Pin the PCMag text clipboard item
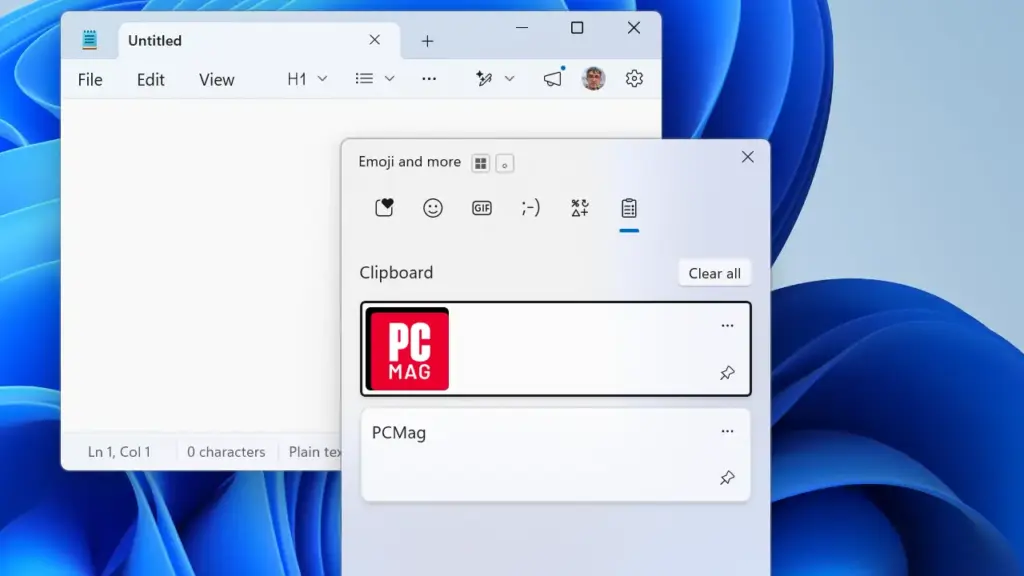Viewport: 1024px width, 576px height. click(x=727, y=478)
